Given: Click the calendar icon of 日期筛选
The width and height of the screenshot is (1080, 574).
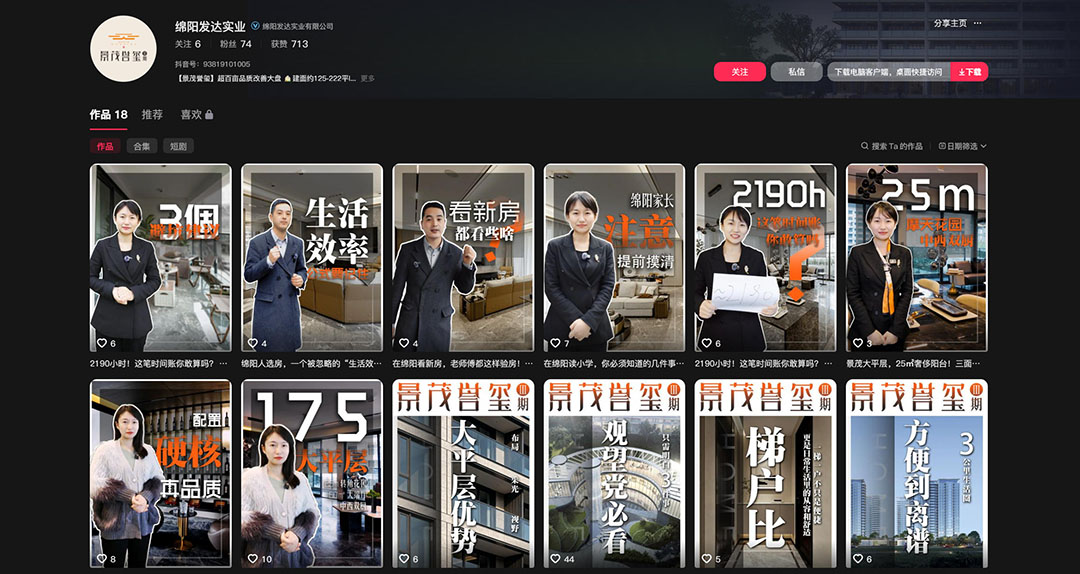Looking at the screenshot, I should [942, 146].
